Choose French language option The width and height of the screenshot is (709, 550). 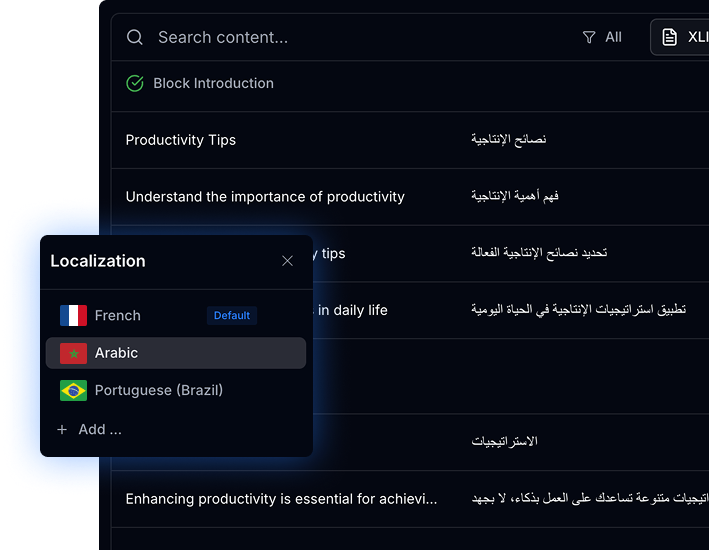(x=118, y=316)
